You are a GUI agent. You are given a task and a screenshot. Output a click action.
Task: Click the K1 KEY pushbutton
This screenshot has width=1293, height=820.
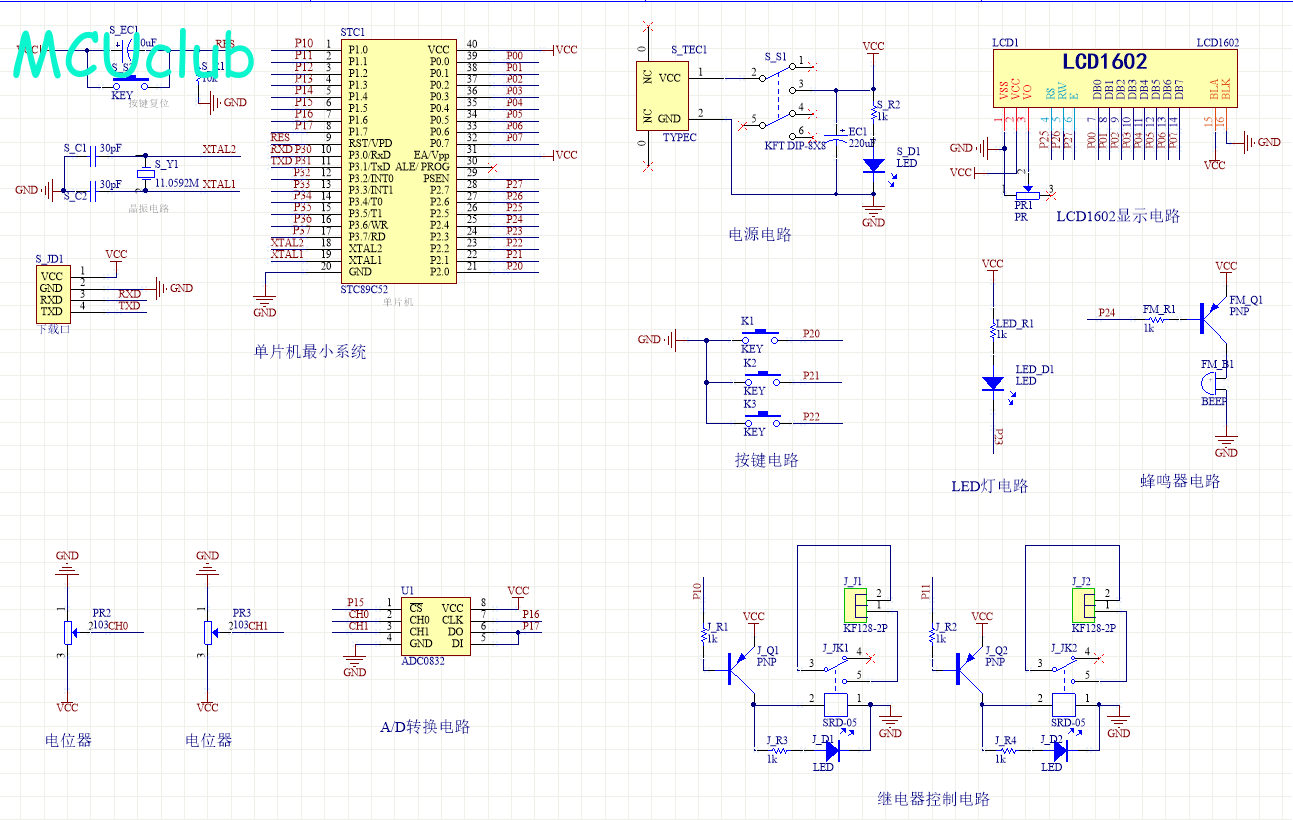(761, 335)
